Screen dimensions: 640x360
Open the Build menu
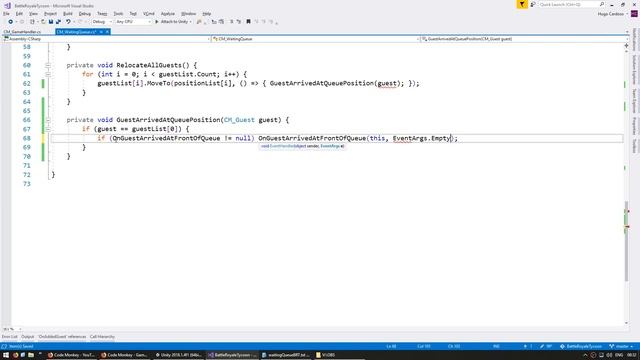[68, 13]
